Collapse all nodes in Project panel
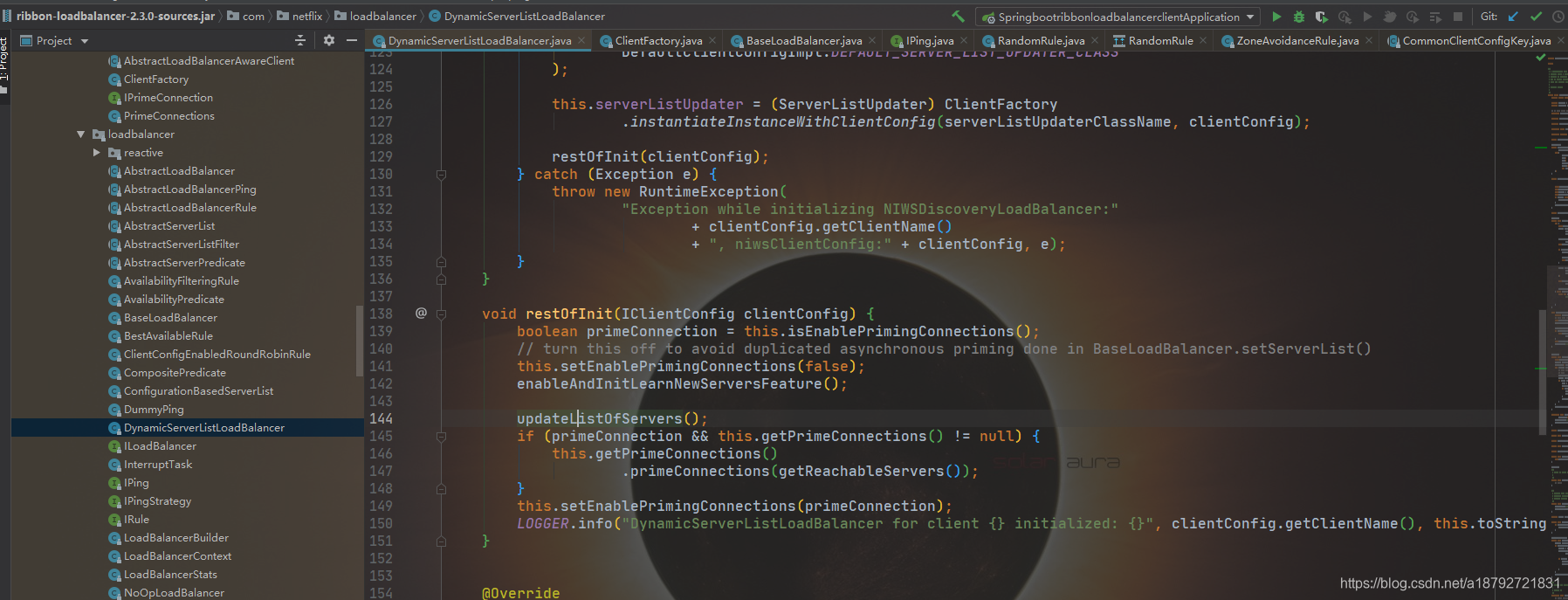This screenshot has width=1568, height=600. coord(300,40)
